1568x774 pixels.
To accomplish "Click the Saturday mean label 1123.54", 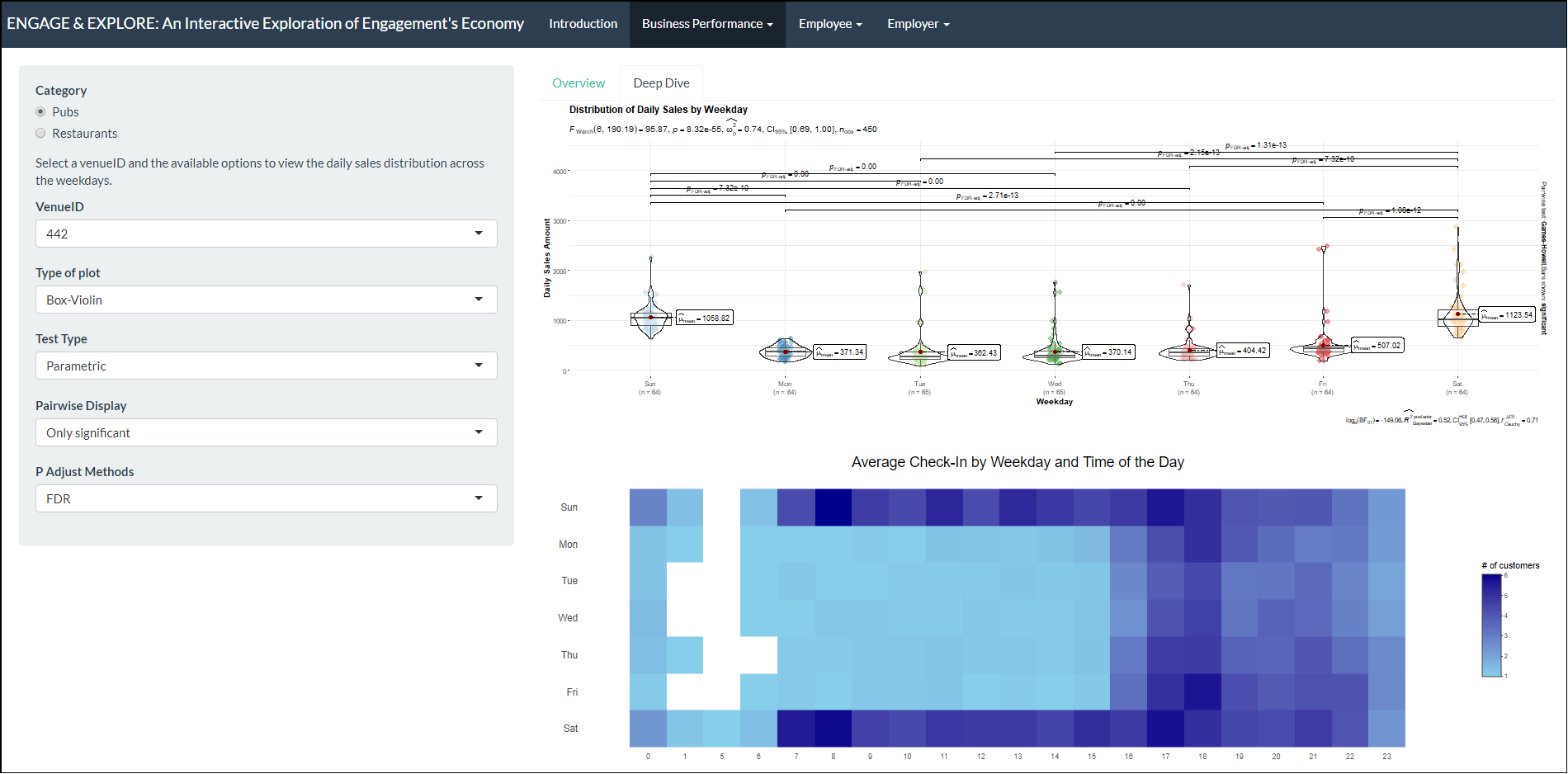I will [1506, 314].
